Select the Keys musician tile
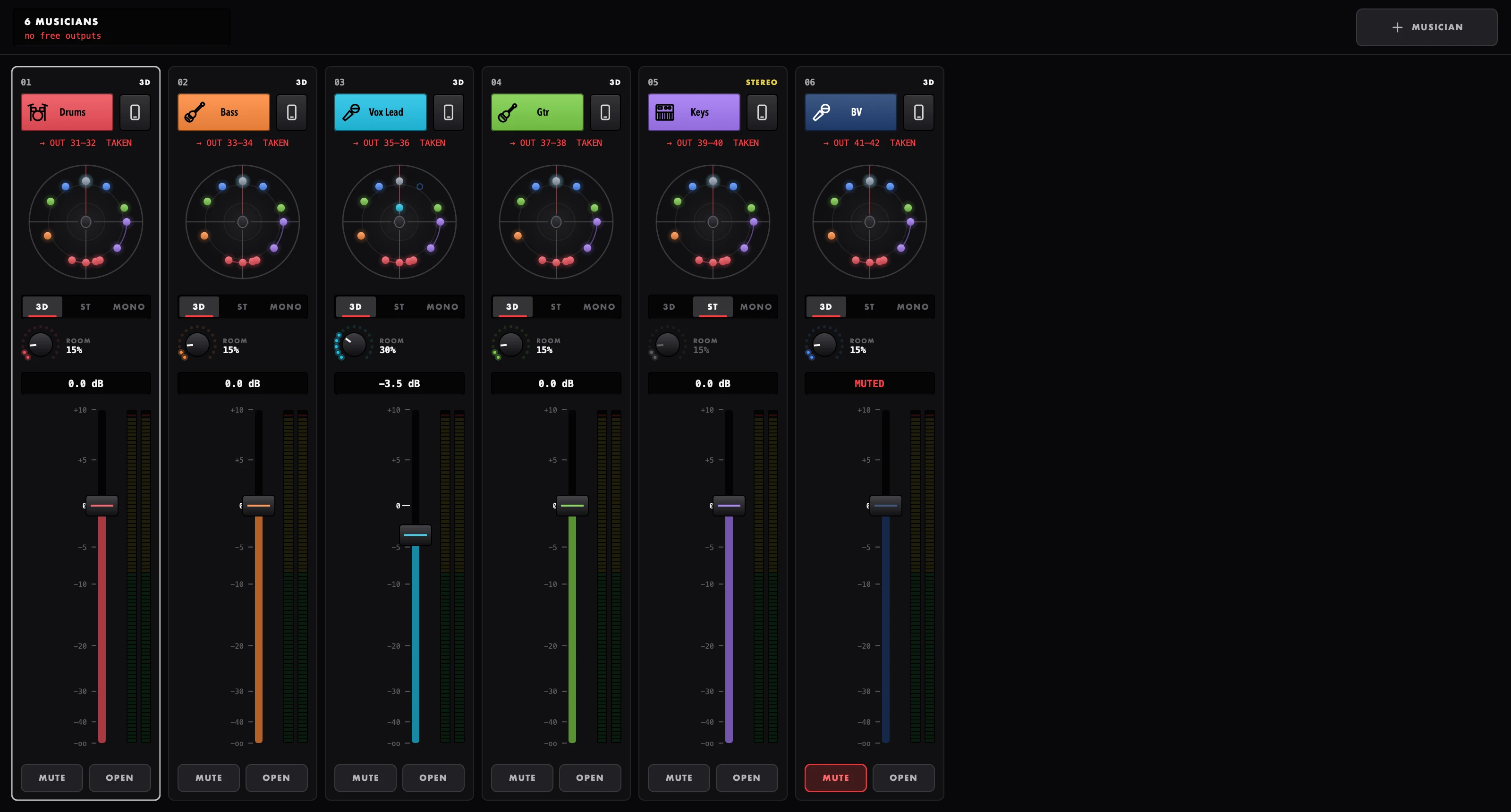1511x812 pixels. pos(694,112)
